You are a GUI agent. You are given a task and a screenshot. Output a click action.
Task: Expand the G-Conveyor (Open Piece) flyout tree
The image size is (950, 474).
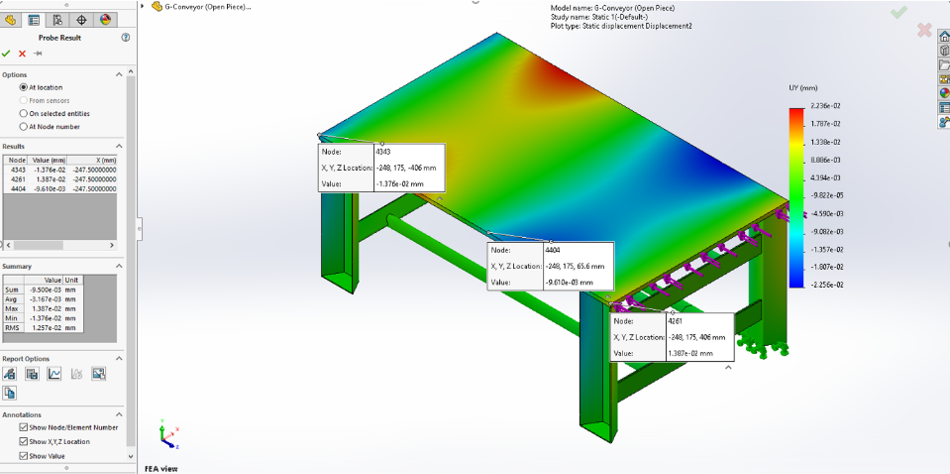click(142, 7)
